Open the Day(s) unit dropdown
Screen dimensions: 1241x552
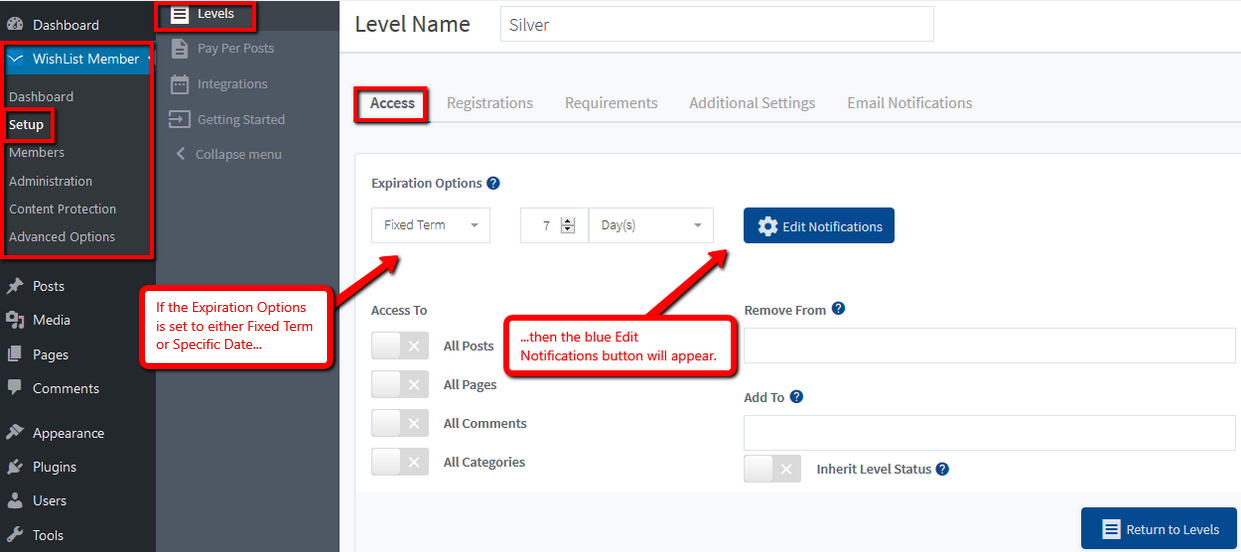pos(651,225)
